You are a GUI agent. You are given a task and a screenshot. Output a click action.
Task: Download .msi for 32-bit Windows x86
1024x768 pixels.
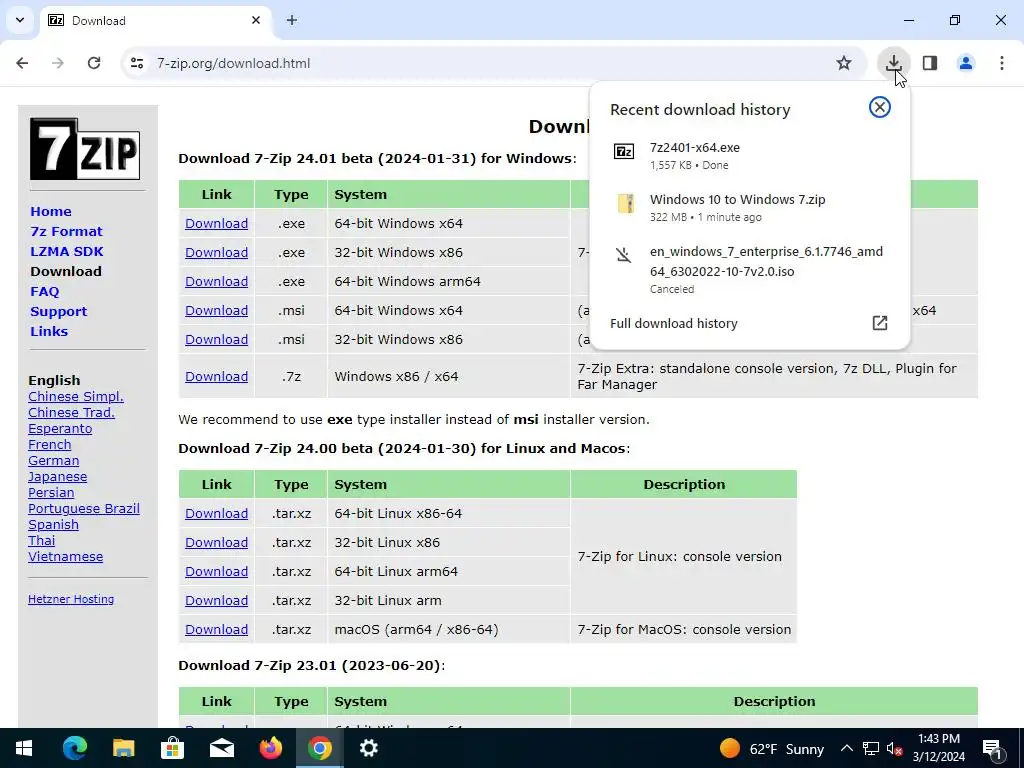(x=216, y=340)
